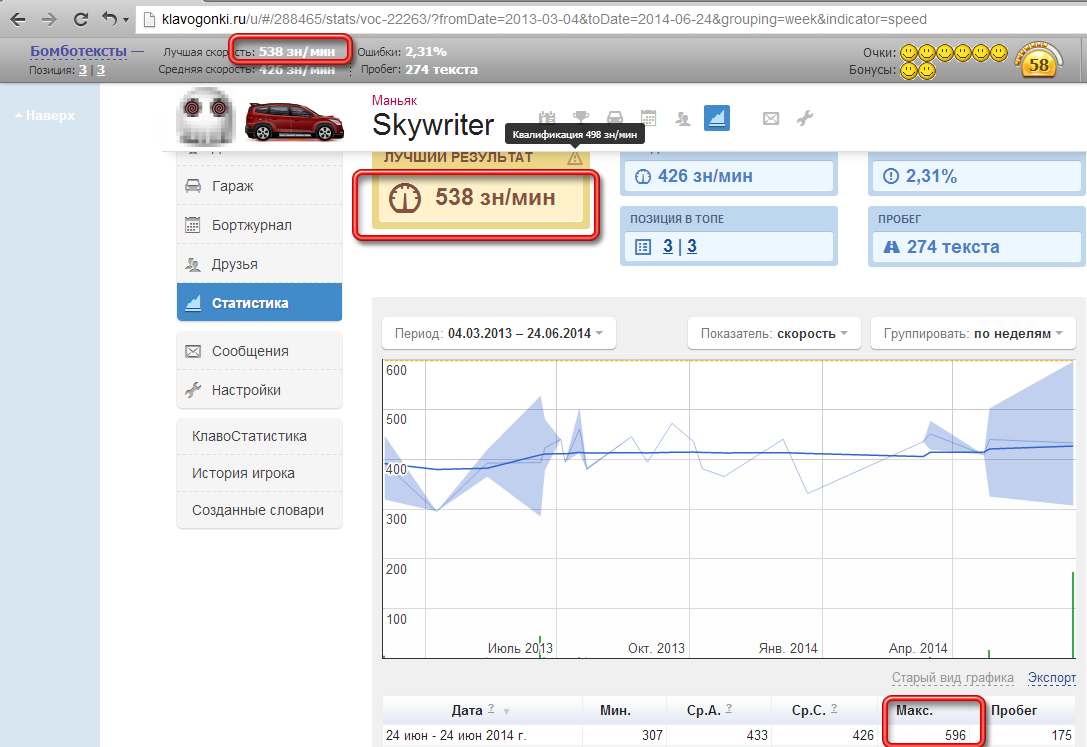Click the Экспорт link below the chart
Screen dimensions: 1087x747
(1052, 677)
